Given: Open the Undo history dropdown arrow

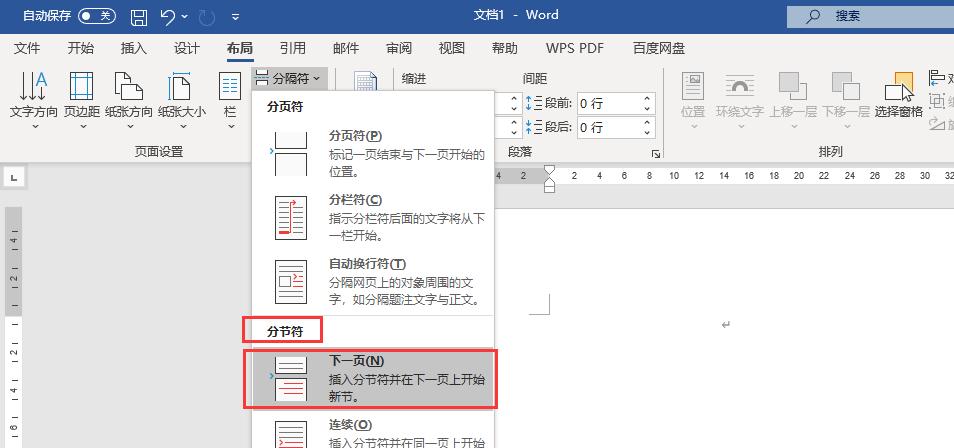Looking at the screenshot, I should click(x=184, y=17).
